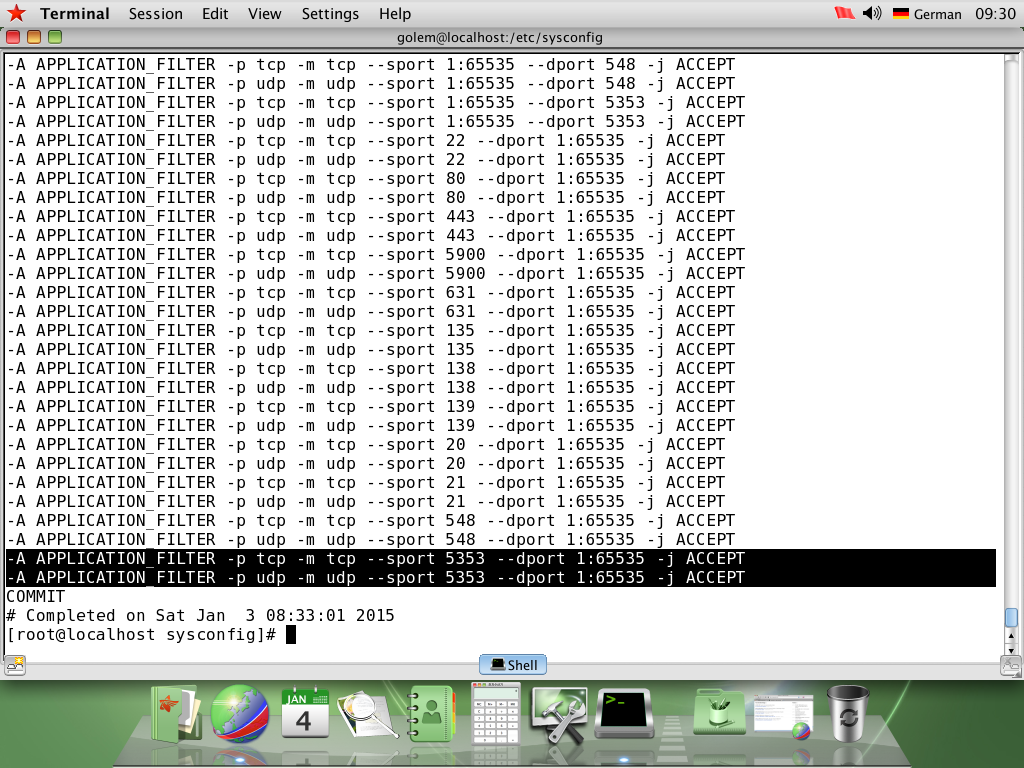Open the Session menu

[154, 14]
